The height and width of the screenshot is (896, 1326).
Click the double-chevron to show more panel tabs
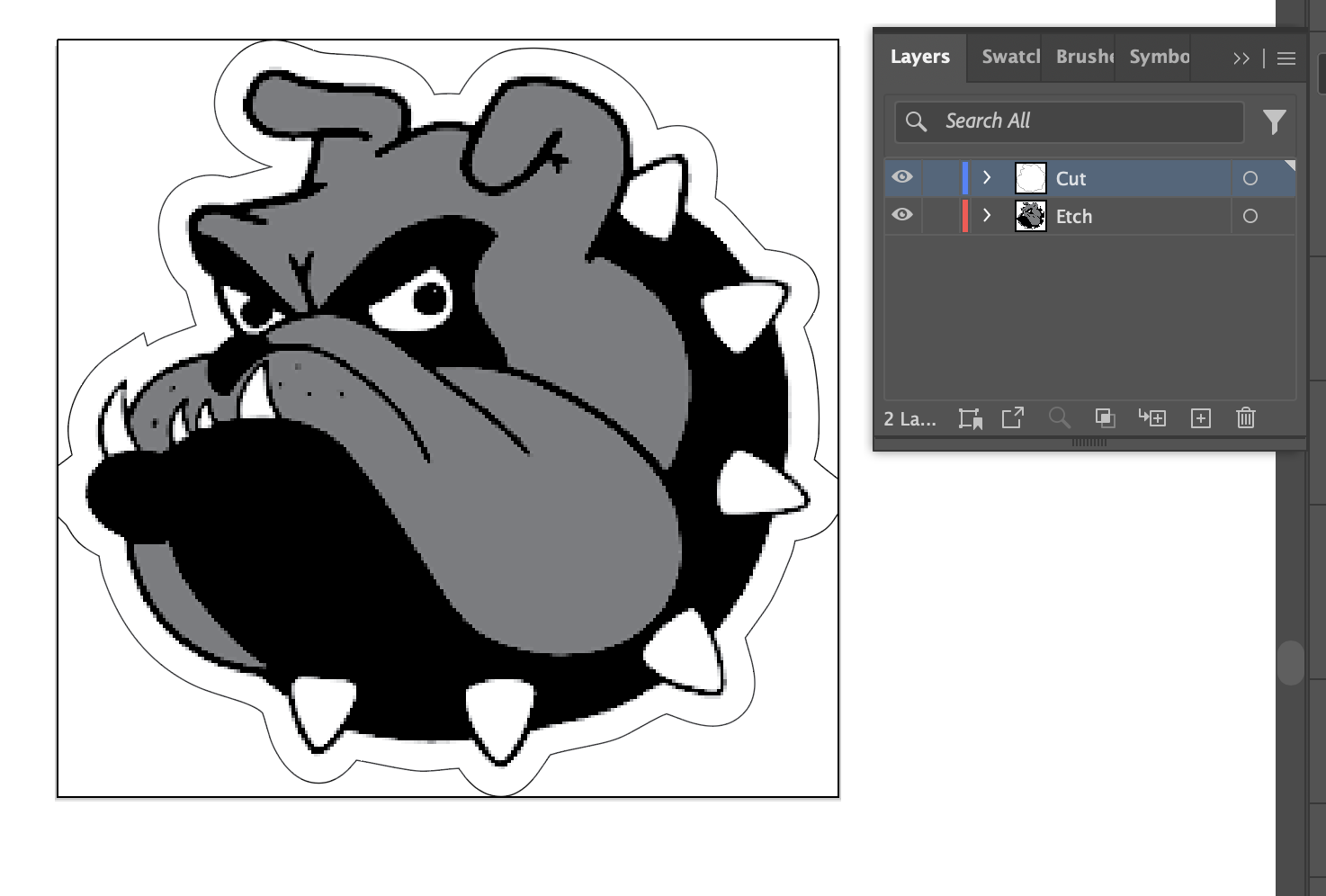point(1241,58)
